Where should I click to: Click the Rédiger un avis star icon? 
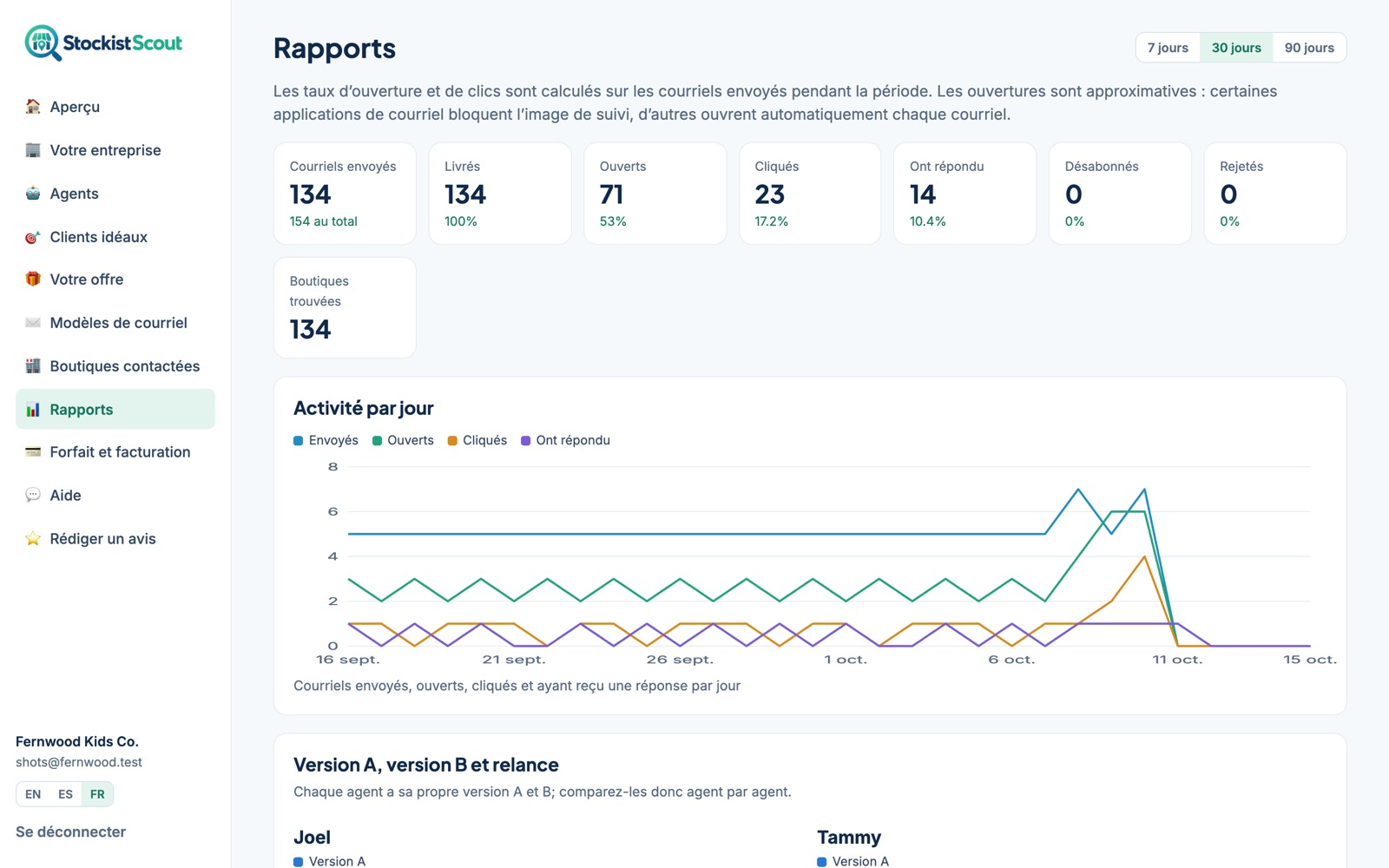(x=33, y=539)
